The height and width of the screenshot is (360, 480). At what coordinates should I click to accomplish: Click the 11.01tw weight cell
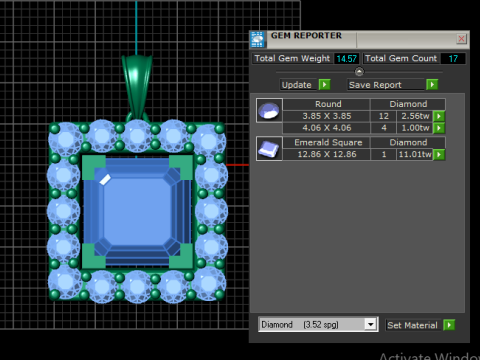pyautogui.click(x=415, y=154)
